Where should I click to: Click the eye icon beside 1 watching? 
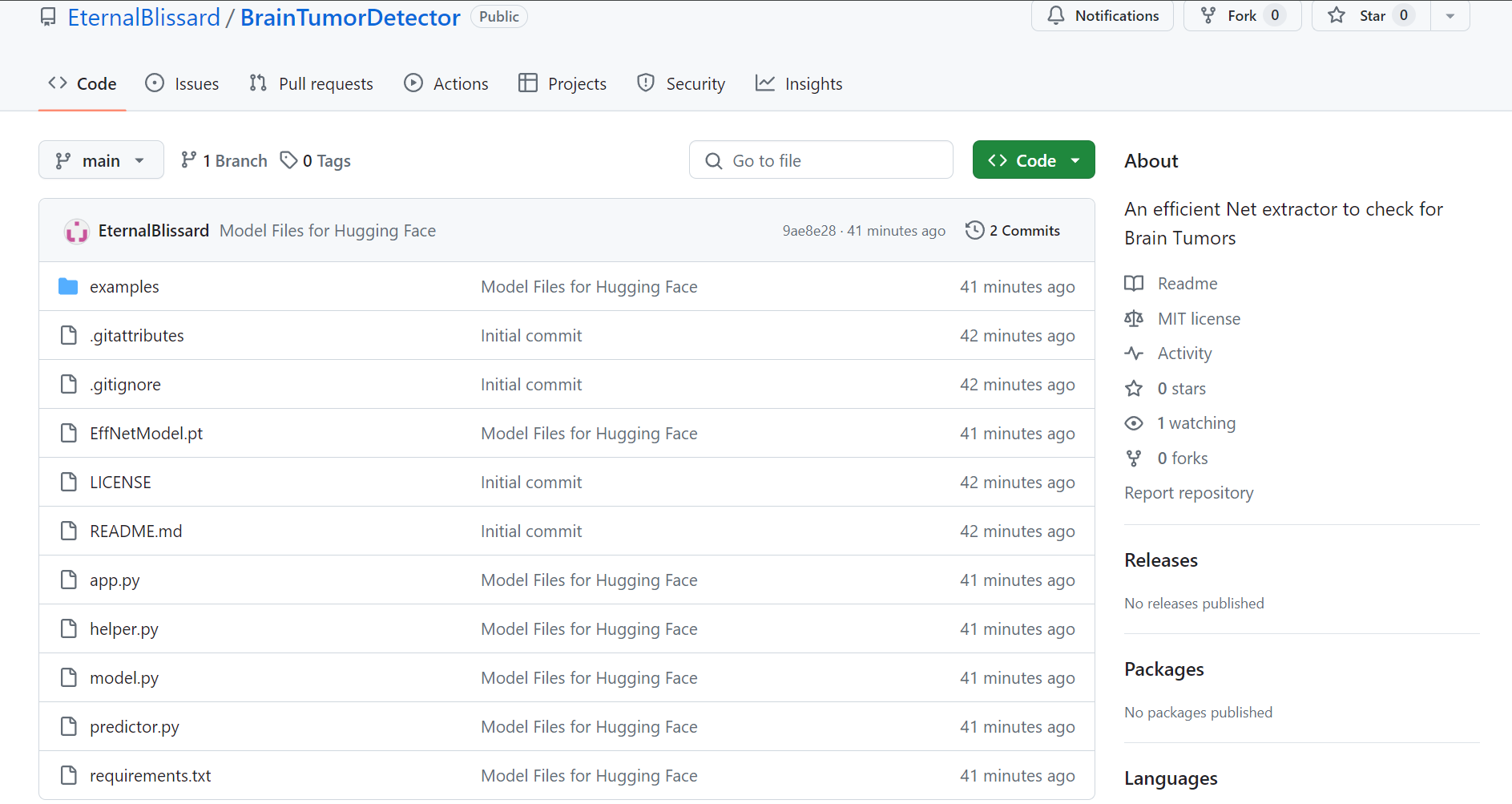1134,422
